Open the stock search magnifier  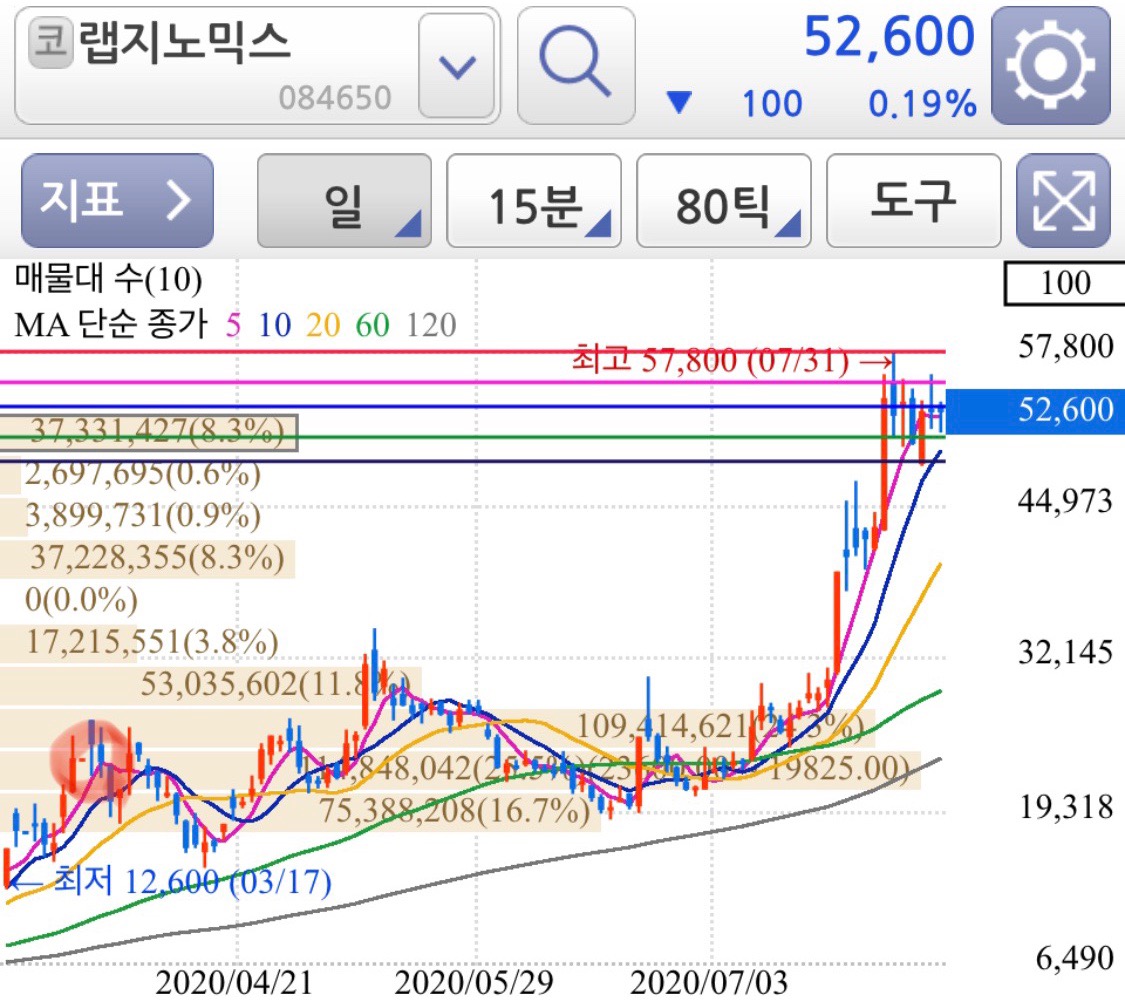pyautogui.click(x=576, y=65)
